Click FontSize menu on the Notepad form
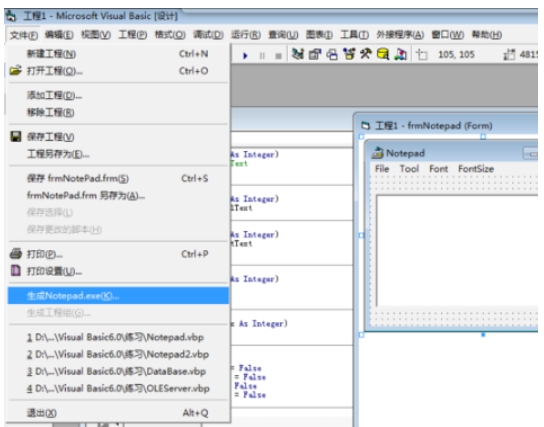This screenshot has width=544, height=427. pyautogui.click(x=476, y=169)
